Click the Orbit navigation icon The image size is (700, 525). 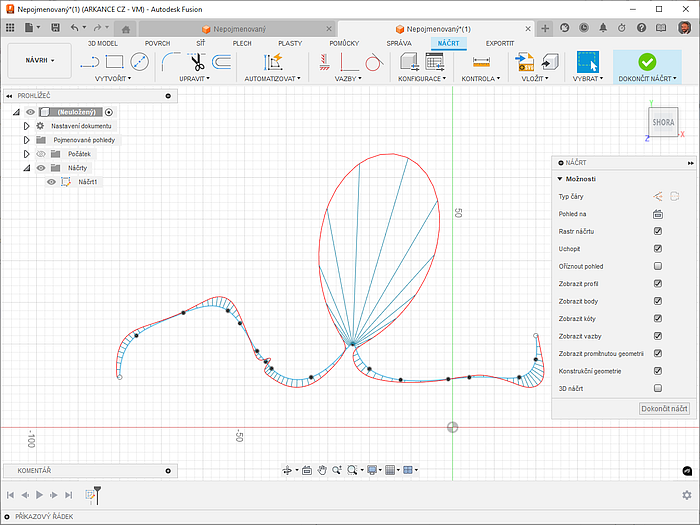pyautogui.click(x=288, y=469)
